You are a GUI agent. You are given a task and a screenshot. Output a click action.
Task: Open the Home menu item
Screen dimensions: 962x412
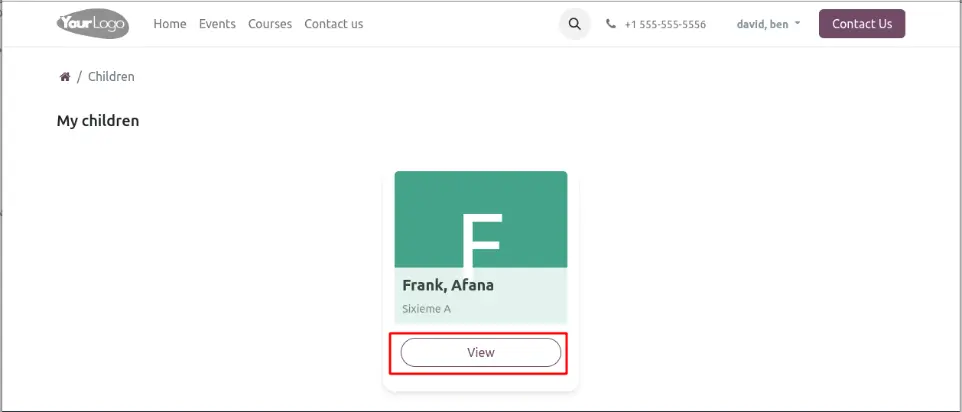[170, 24]
